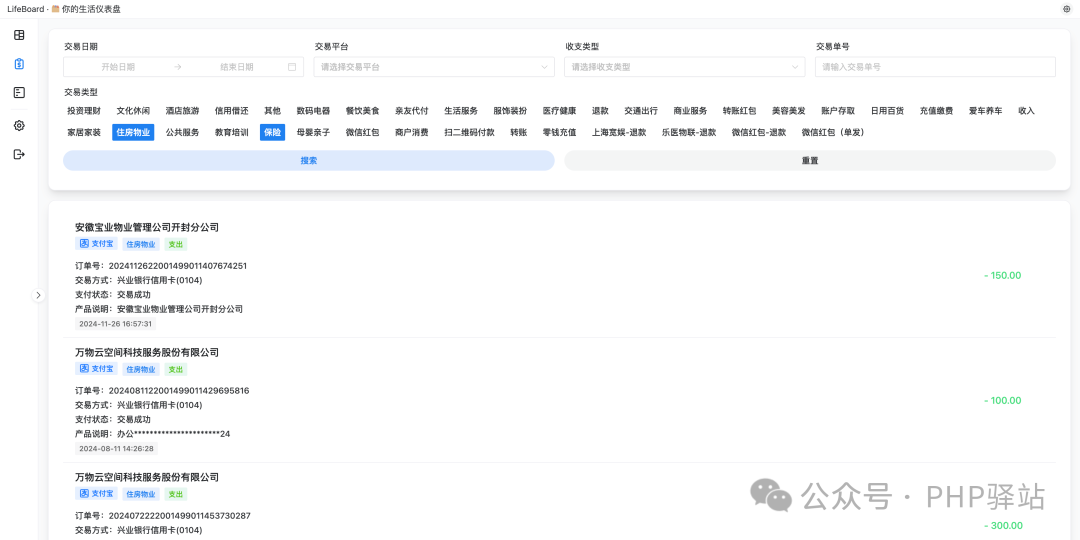The width and height of the screenshot is (1080, 540).
Task: Toggle the 信用借还 category tag
Action: (x=231, y=111)
